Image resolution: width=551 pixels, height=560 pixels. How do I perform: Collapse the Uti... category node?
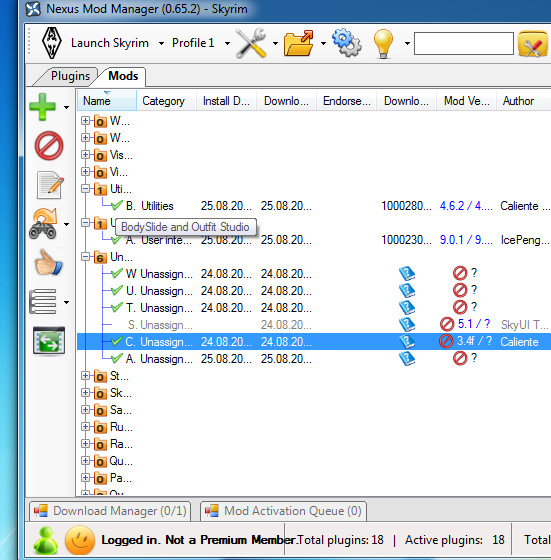(85, 189)
